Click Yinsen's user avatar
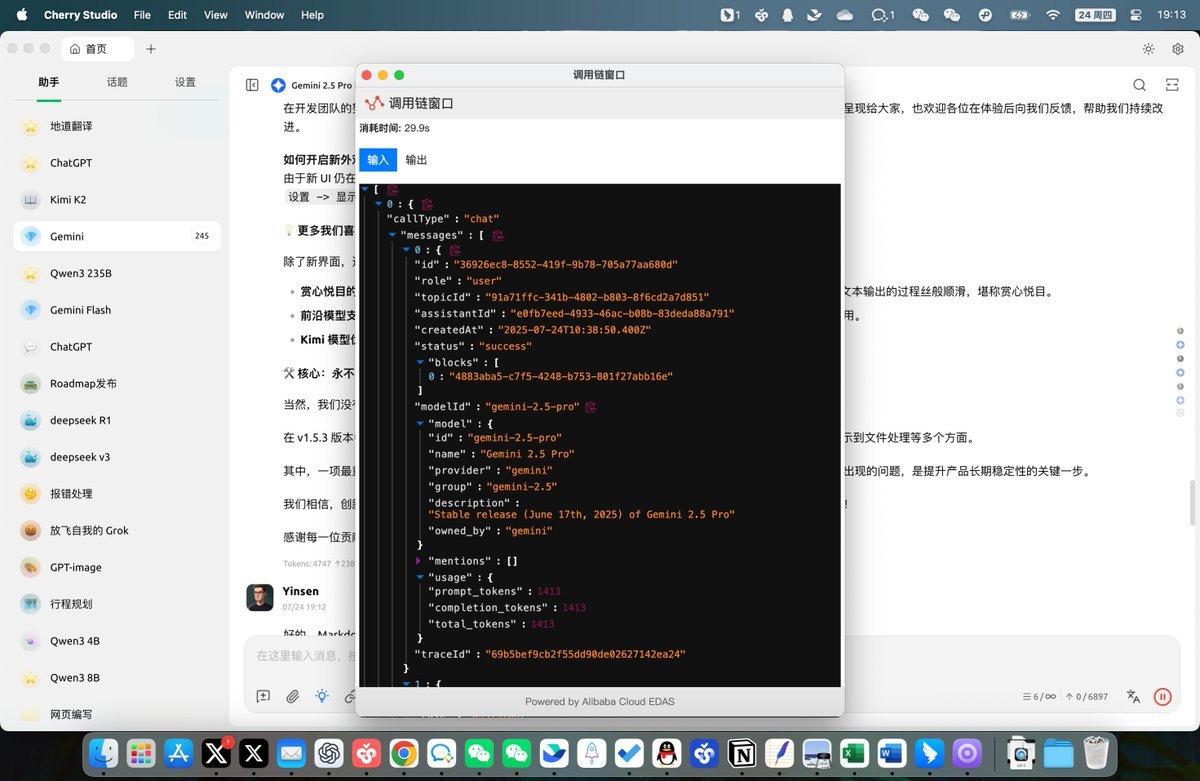The image size is (1200, 781). 260,597
